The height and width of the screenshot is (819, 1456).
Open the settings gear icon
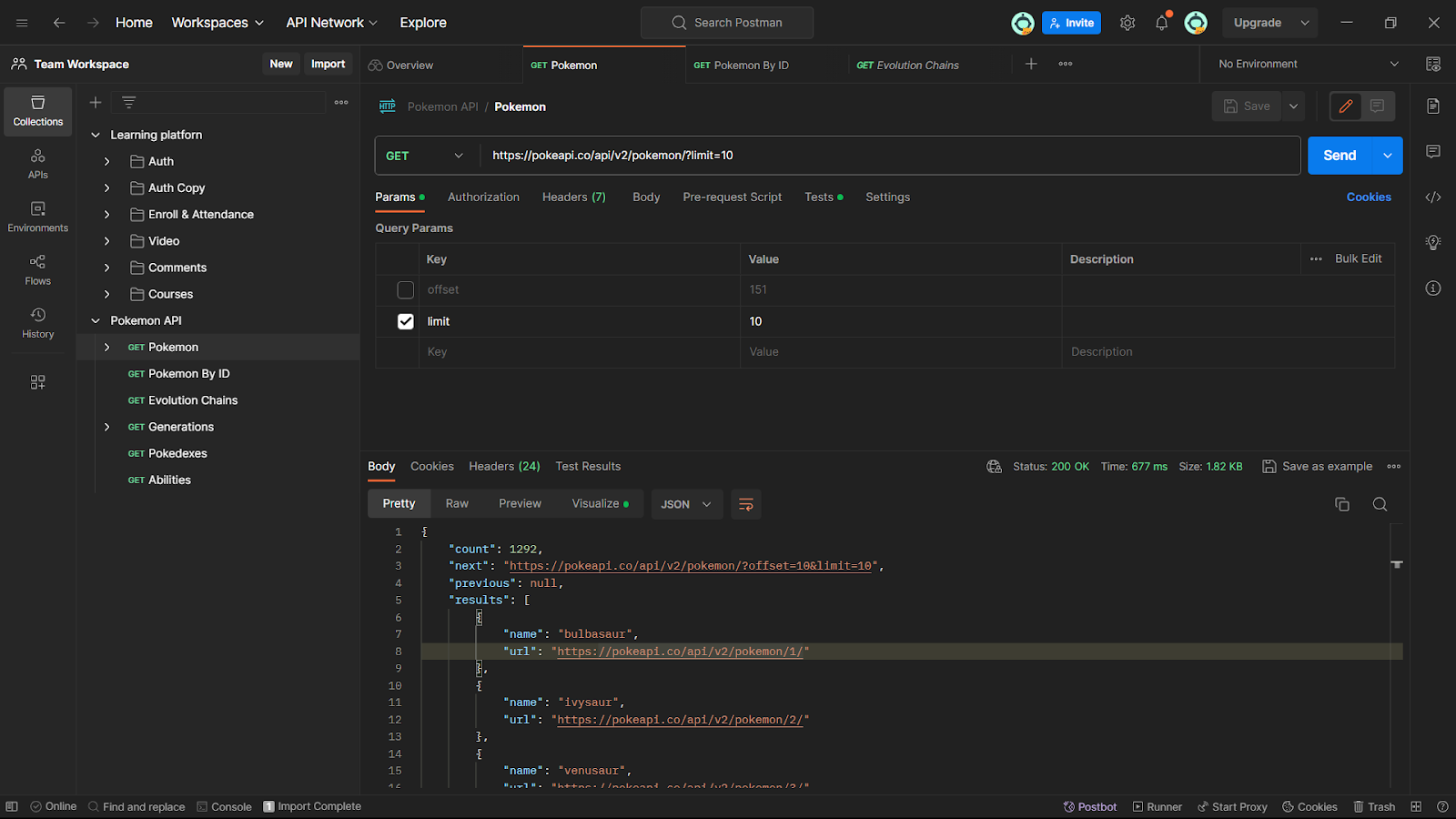pos(1127,23)
